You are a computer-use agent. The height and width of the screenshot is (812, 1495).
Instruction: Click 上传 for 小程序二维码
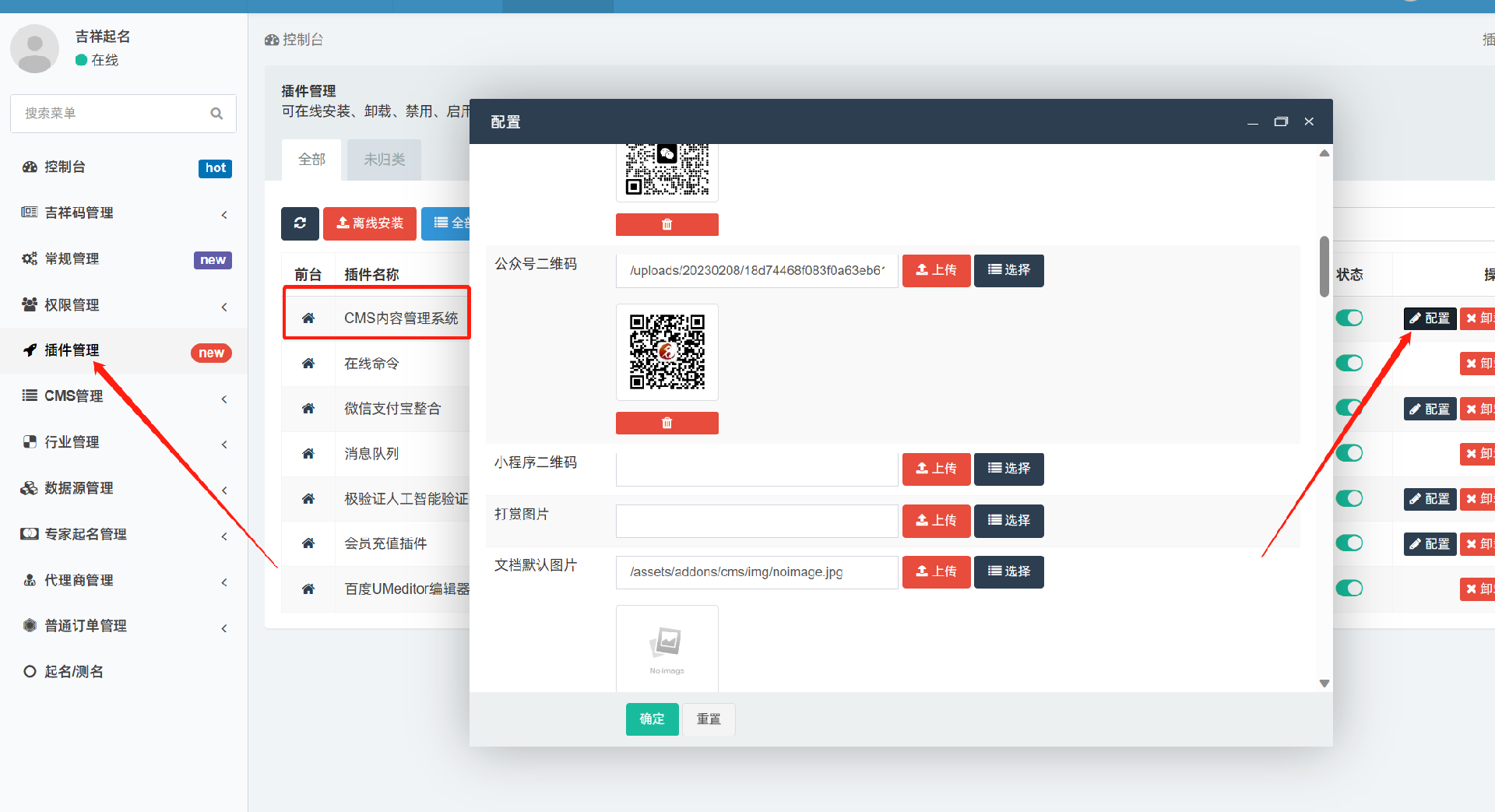click(936, 469)
